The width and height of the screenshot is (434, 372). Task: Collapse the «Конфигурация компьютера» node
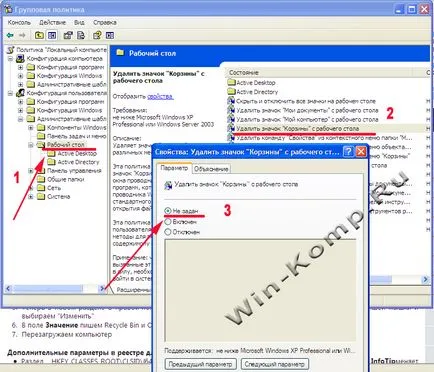11,59
